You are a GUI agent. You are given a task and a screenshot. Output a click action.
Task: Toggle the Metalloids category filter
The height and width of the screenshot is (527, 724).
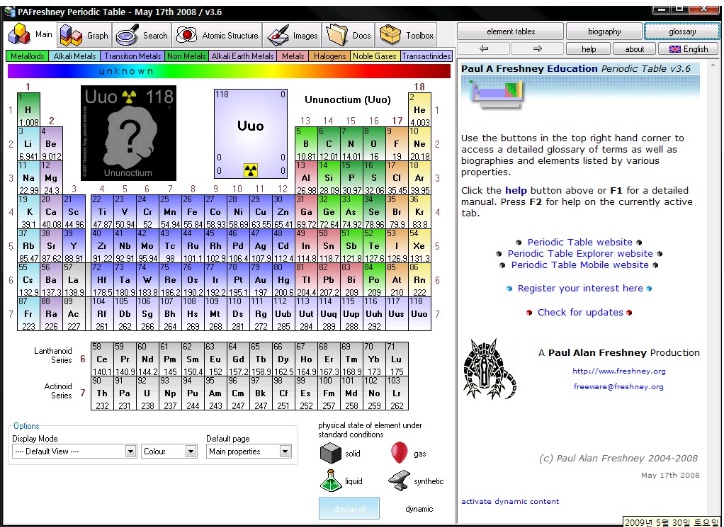[27, 56]
